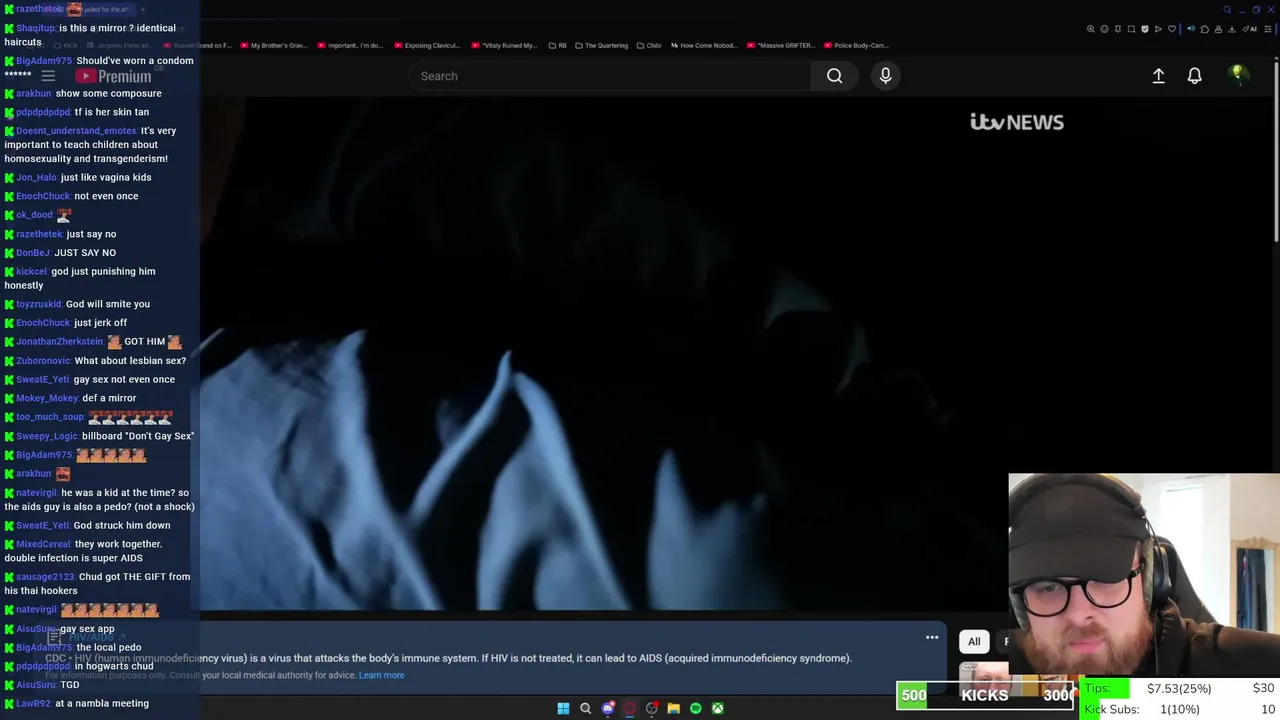Viewport: 1280px width, 720px height.
Task: Open Discord from the taskbar
Action: pos(607,708)
